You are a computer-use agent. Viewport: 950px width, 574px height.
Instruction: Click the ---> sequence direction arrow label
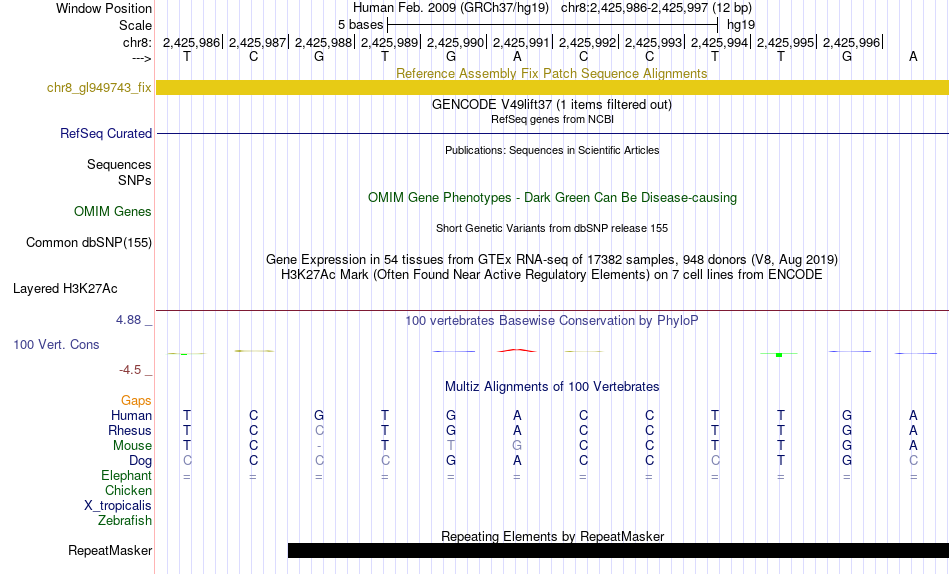pyautogui.click(x=141, y=58)
